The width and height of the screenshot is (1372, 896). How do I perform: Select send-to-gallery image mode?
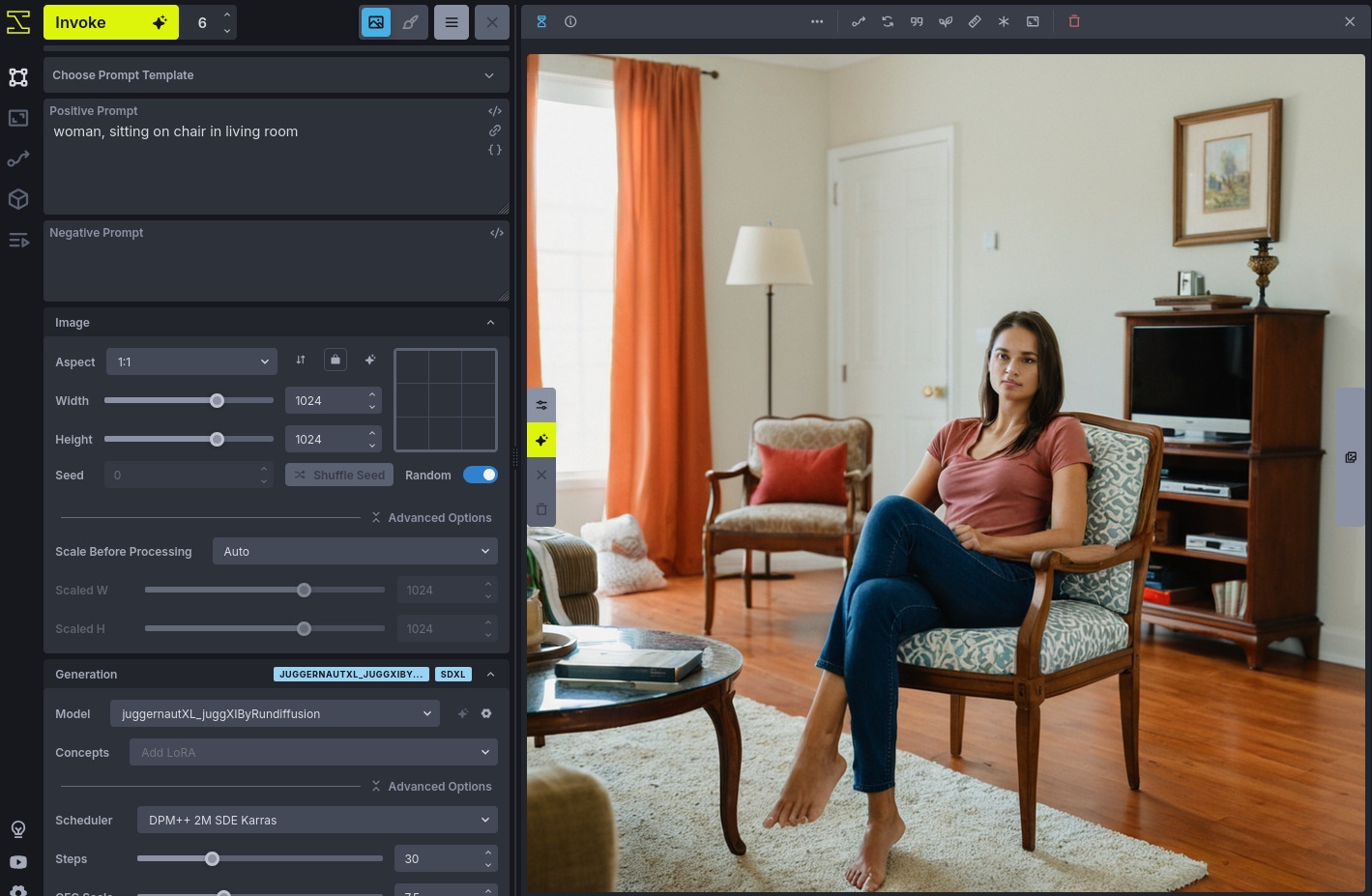[x=376, y=22]
